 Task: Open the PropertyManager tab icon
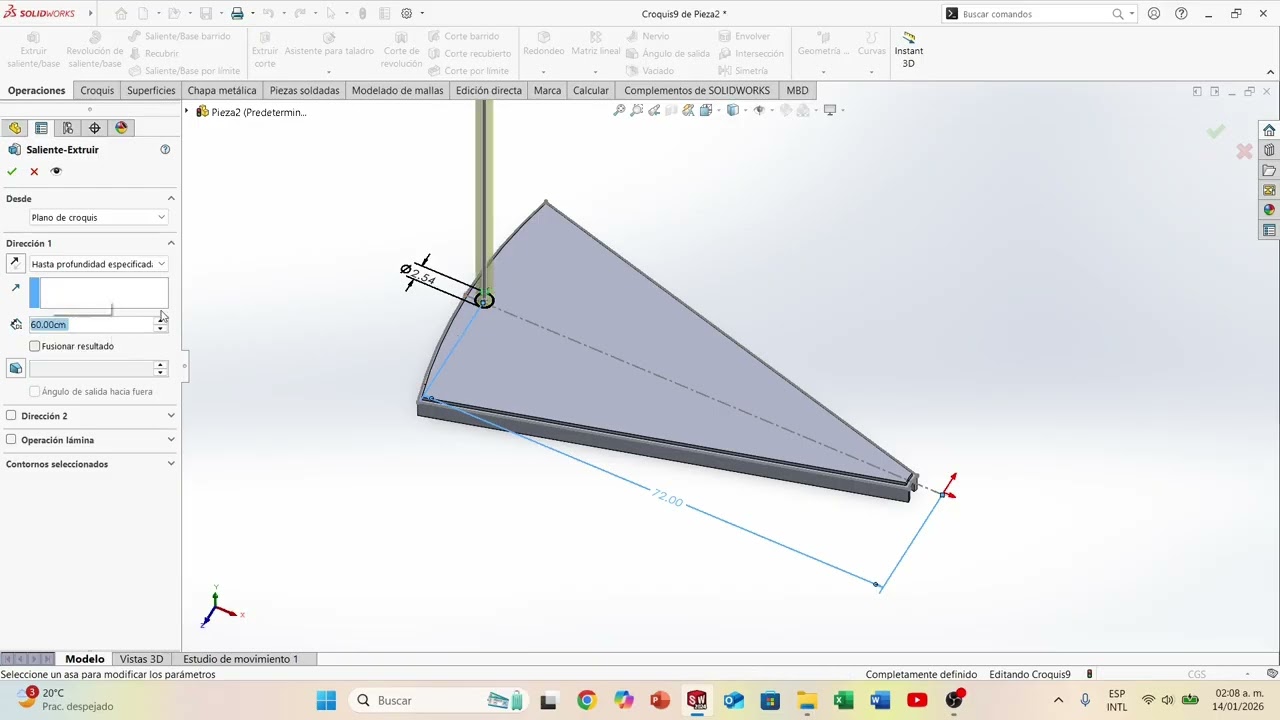(41, 128)
